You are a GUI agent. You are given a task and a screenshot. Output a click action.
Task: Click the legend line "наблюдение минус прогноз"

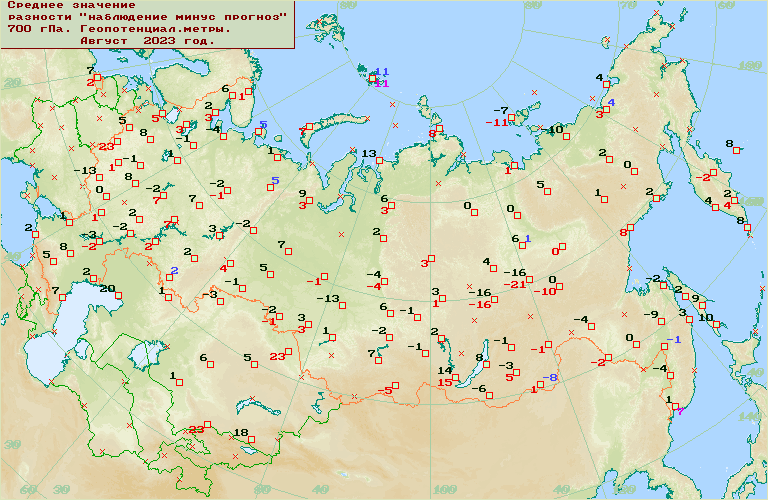181,17
